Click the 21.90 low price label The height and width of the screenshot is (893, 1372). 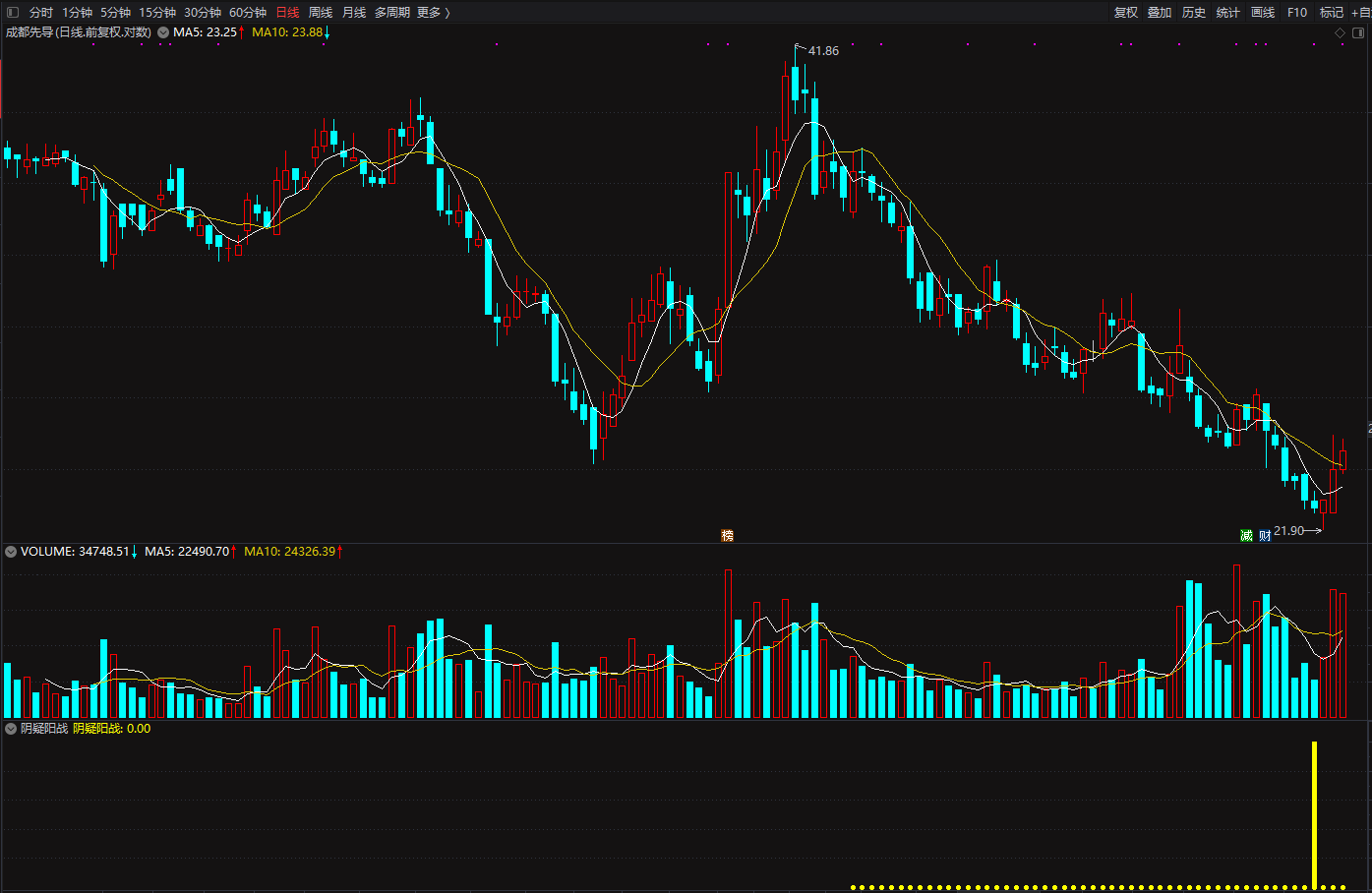pyautogui.click(x=1288, y=531)
